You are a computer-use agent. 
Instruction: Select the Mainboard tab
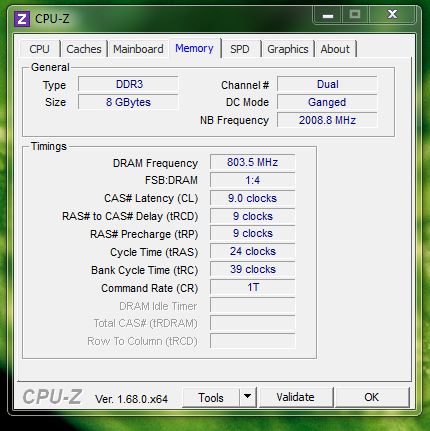coord(138,49)
